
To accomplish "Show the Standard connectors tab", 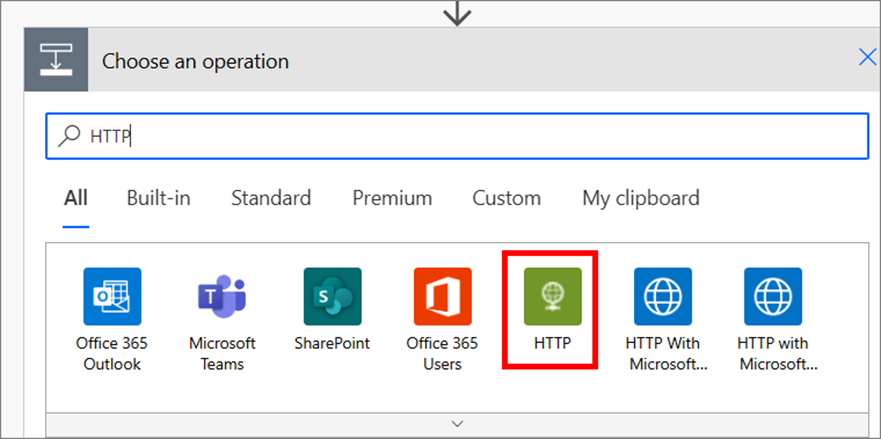I will [x=271, y=198].
